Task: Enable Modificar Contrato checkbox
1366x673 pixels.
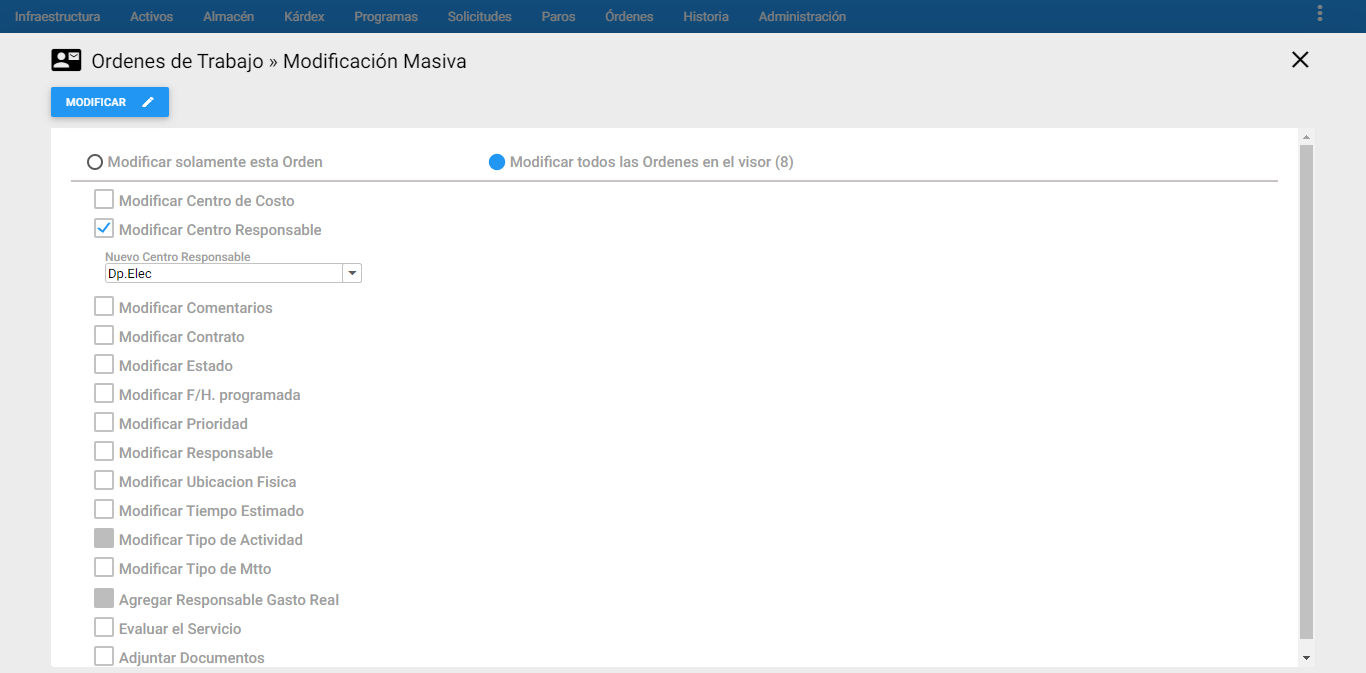Action: tap(104, 335)
